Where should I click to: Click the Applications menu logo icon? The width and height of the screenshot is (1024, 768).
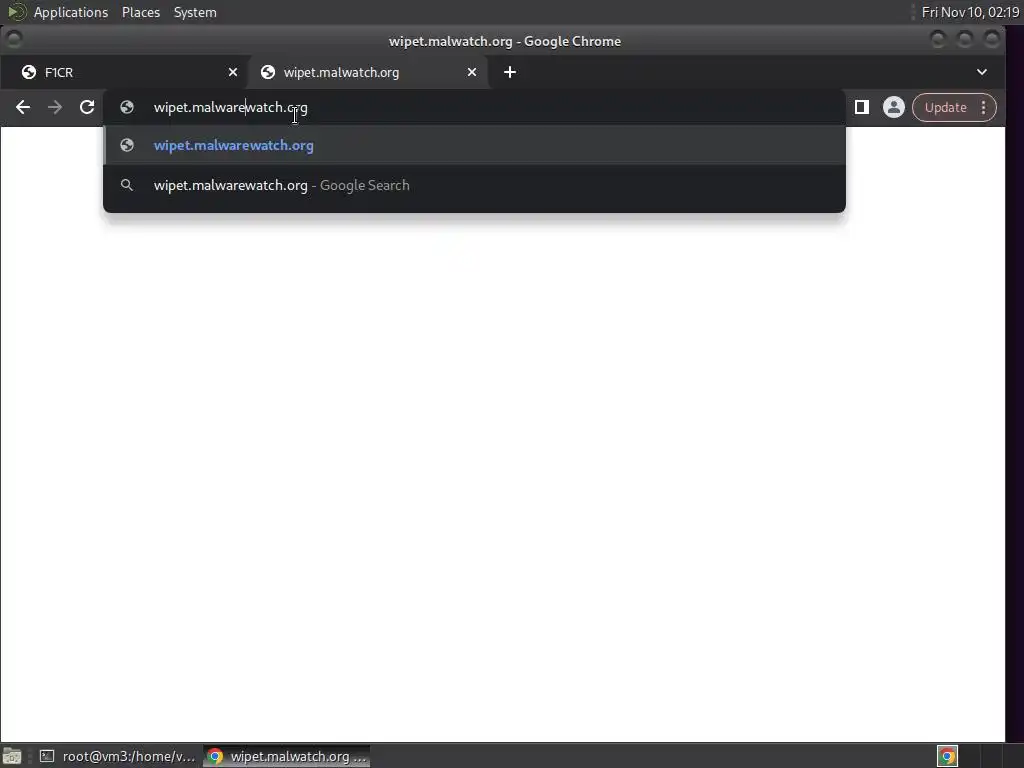(x=16, y=12)
